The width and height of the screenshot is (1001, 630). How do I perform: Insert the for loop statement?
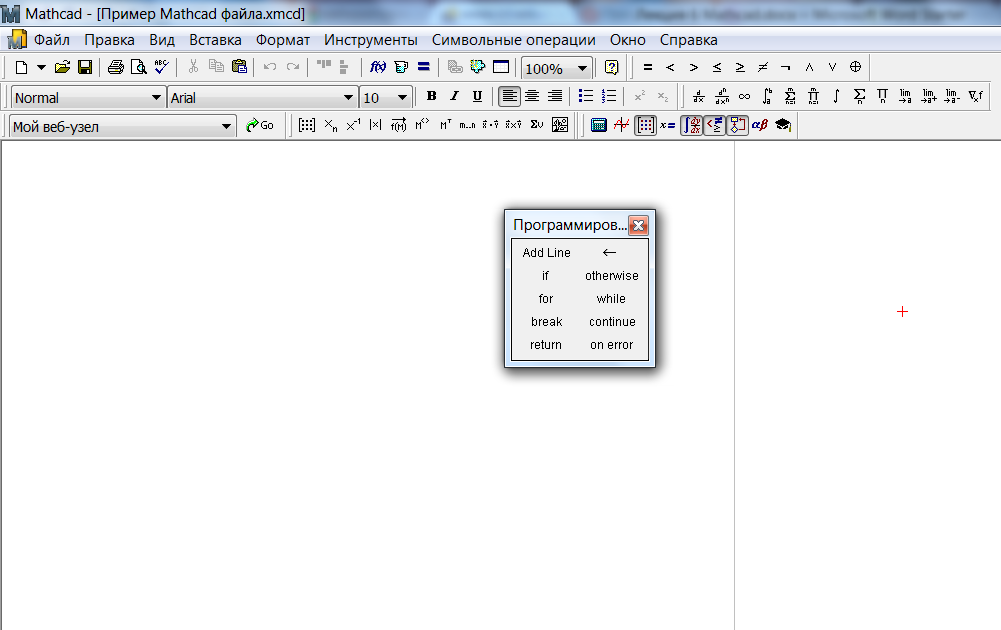546,299
